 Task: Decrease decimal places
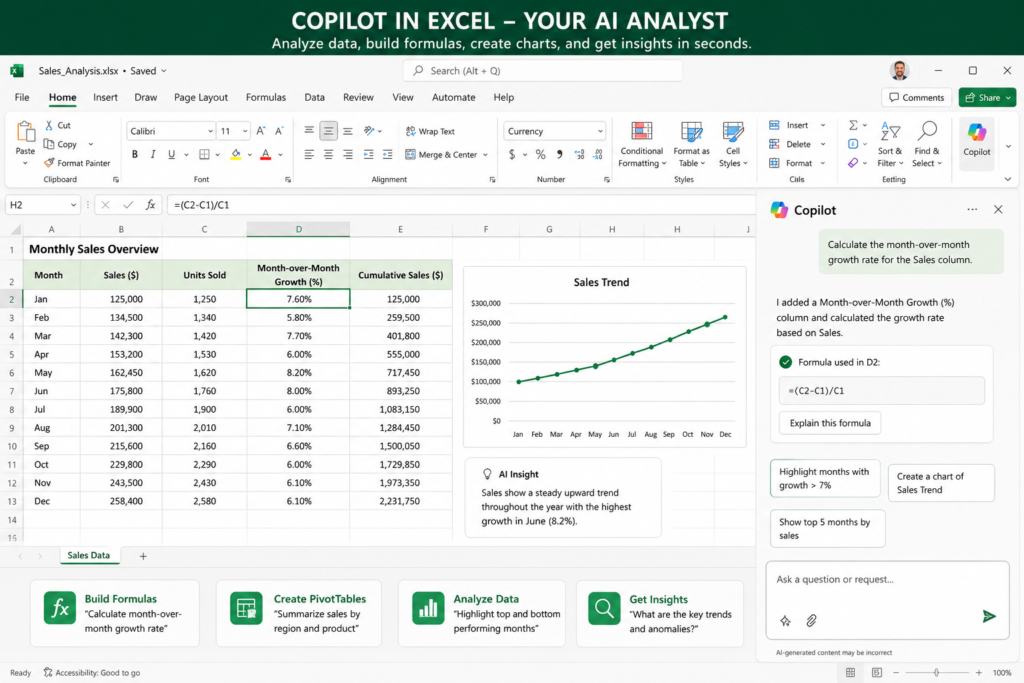[598, 155]
